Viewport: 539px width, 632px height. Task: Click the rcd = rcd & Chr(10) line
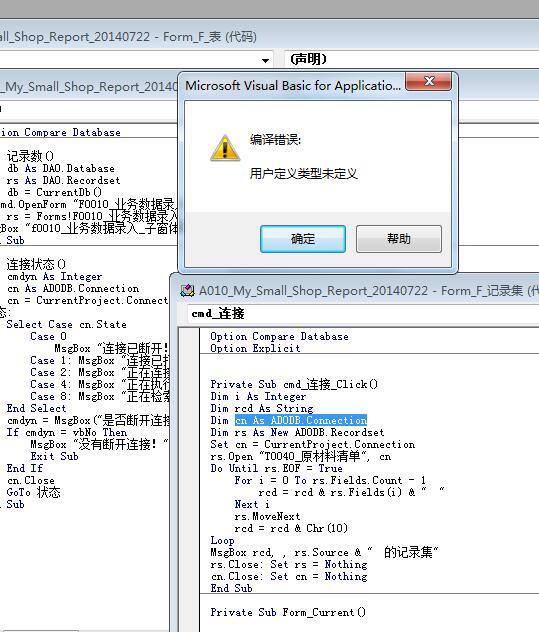click(291, 528)
